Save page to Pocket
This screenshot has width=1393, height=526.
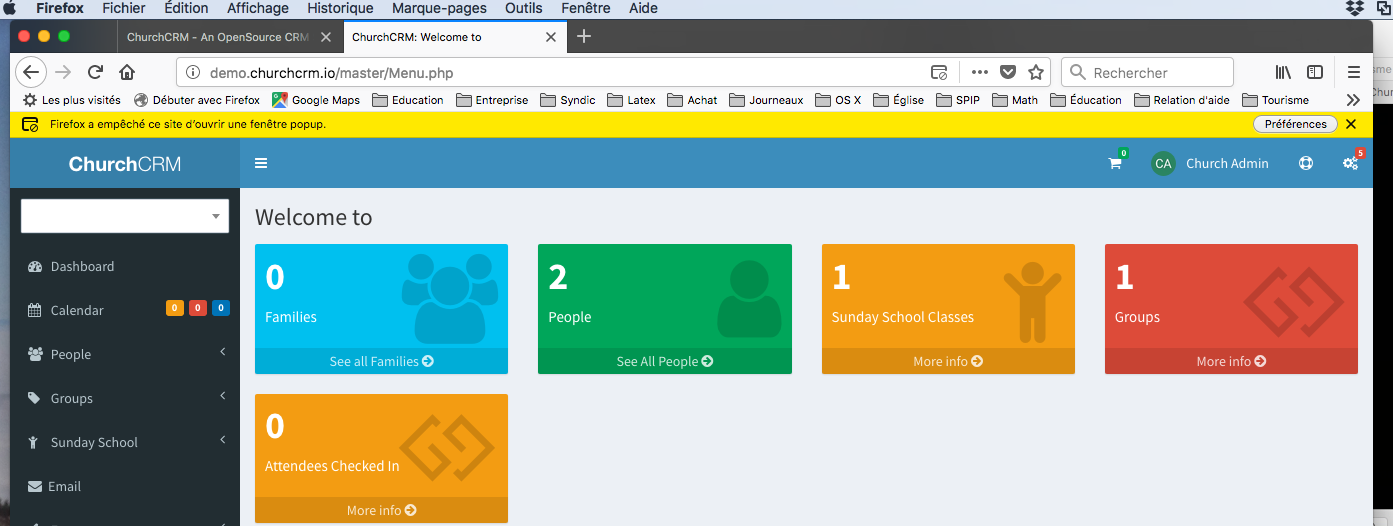coord(1008,72)
